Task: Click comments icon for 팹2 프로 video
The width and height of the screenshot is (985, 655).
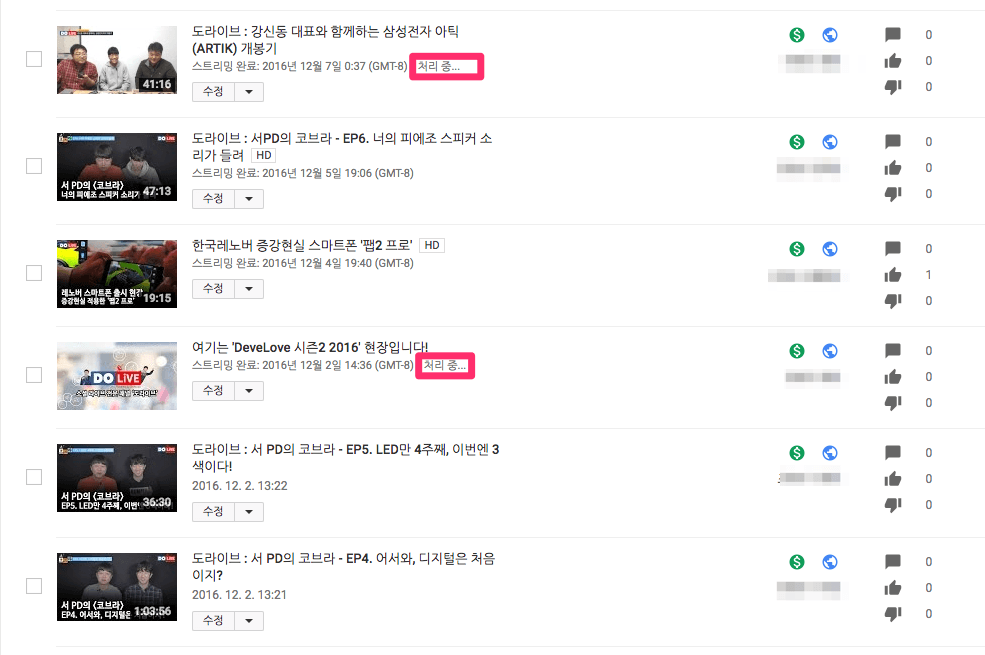Action: (893, 249)
